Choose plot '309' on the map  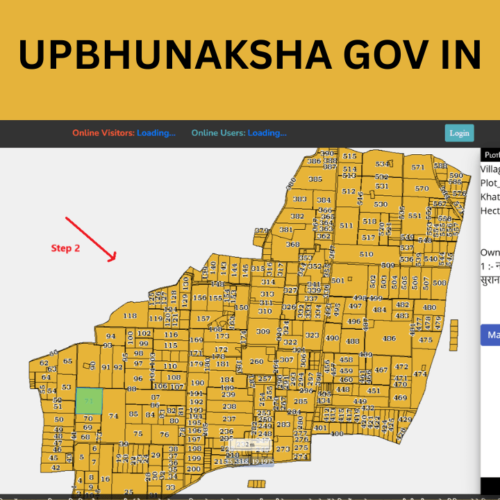(x=263, y=331)
